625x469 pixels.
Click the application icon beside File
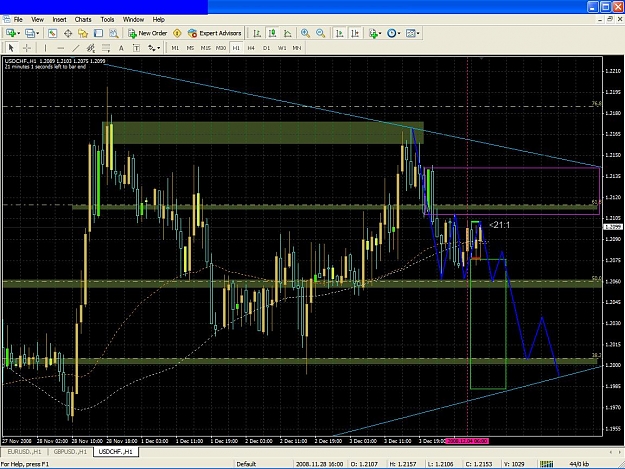tap(6, 19)
